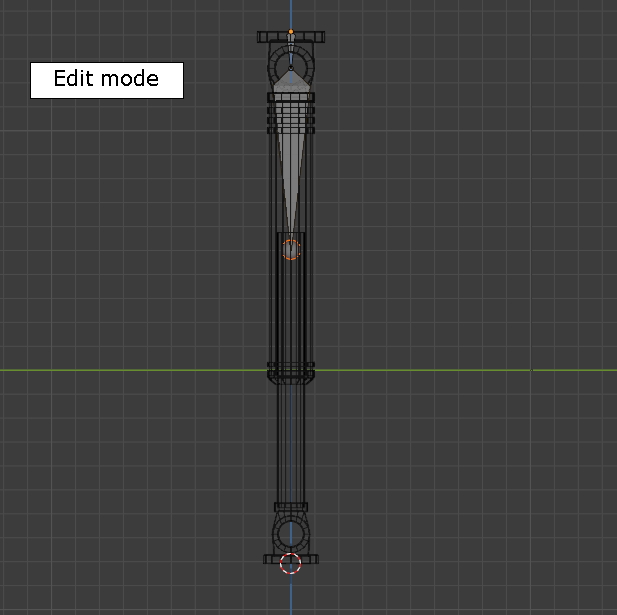The height and width of the screenshot is (615, 617).
Task: Click the orange dashed circle on the mesh
Action: pos(291,249)
